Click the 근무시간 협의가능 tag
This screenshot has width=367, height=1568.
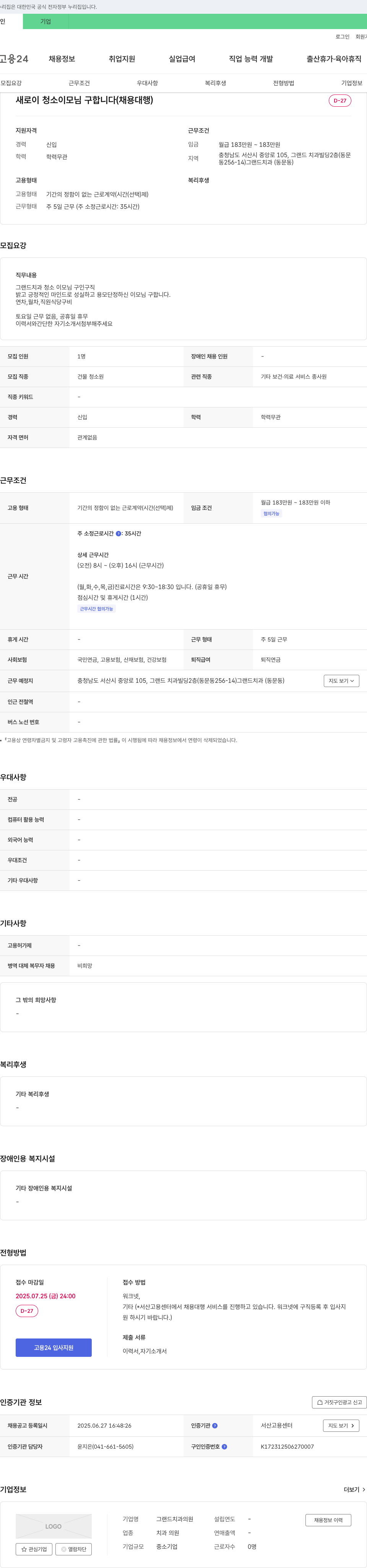[x=96, y=609]
